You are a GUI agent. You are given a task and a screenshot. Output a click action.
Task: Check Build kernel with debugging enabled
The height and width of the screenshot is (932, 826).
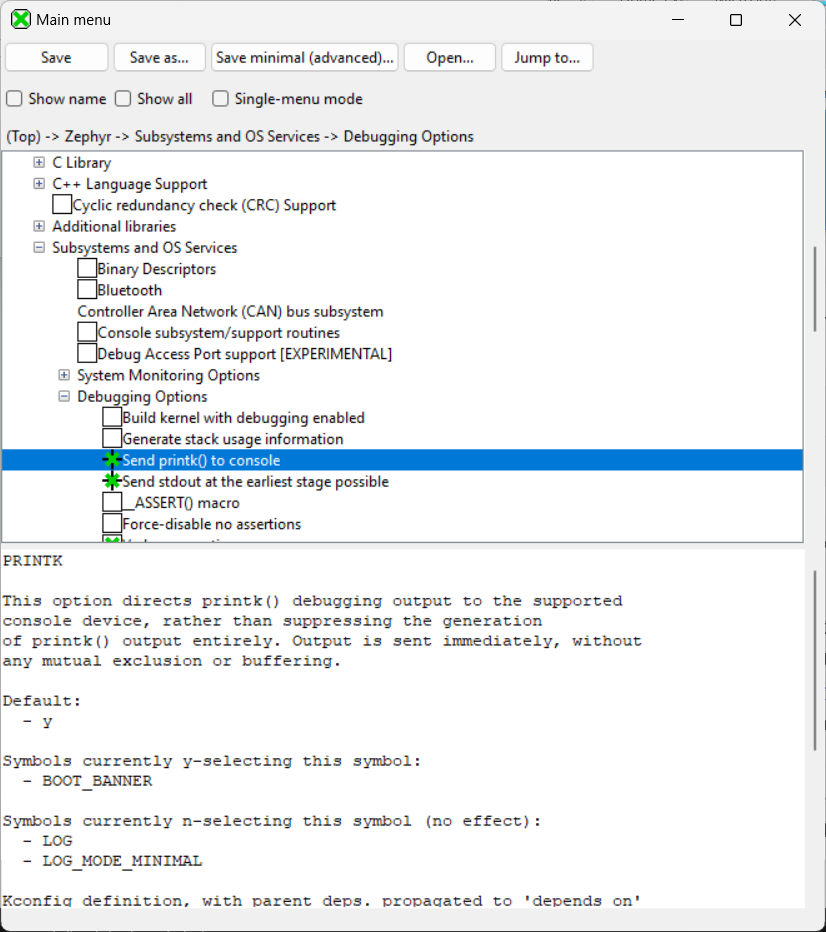[111, 417]
